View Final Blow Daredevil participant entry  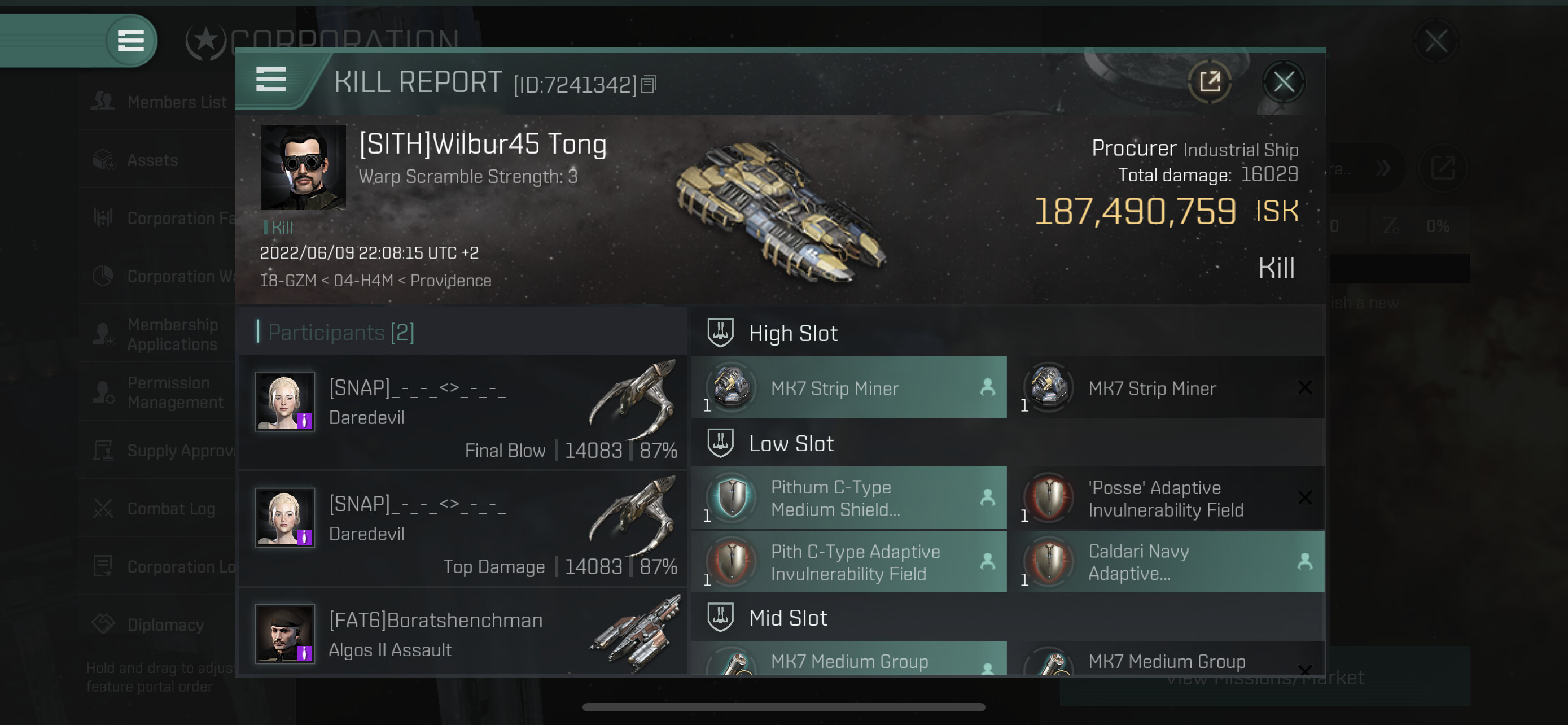pos(463,412)
